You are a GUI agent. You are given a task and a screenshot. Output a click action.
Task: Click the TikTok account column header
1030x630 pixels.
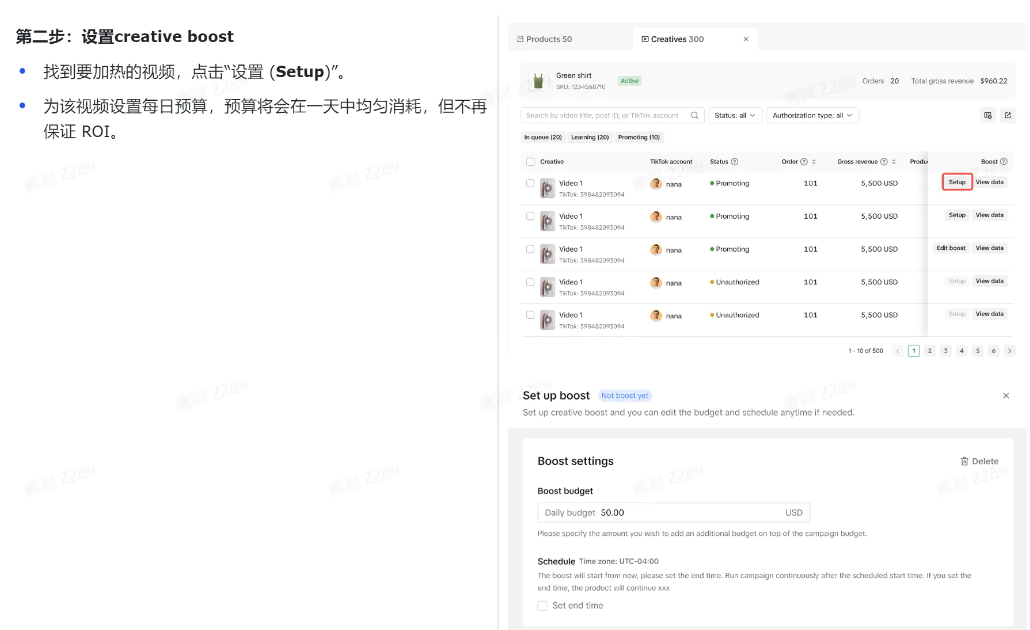[671, 162]
